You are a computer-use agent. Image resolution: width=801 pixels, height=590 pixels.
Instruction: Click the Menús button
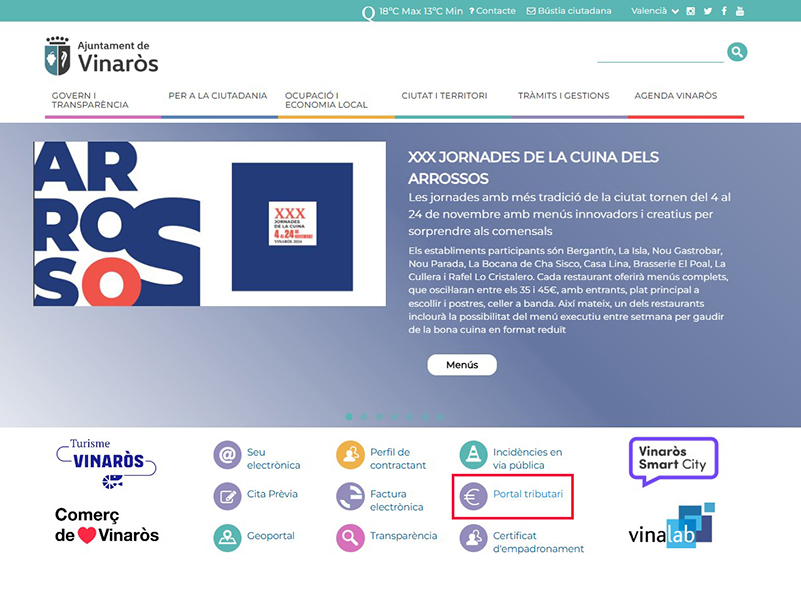coord(462,365)
